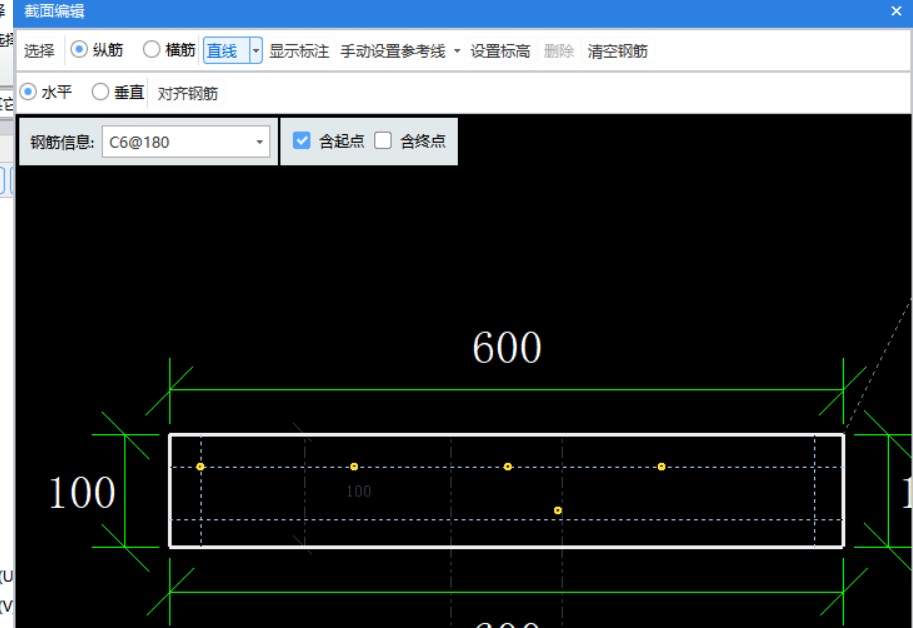
Task: Click 清空钢筋 button
Action: click(618, 51)
